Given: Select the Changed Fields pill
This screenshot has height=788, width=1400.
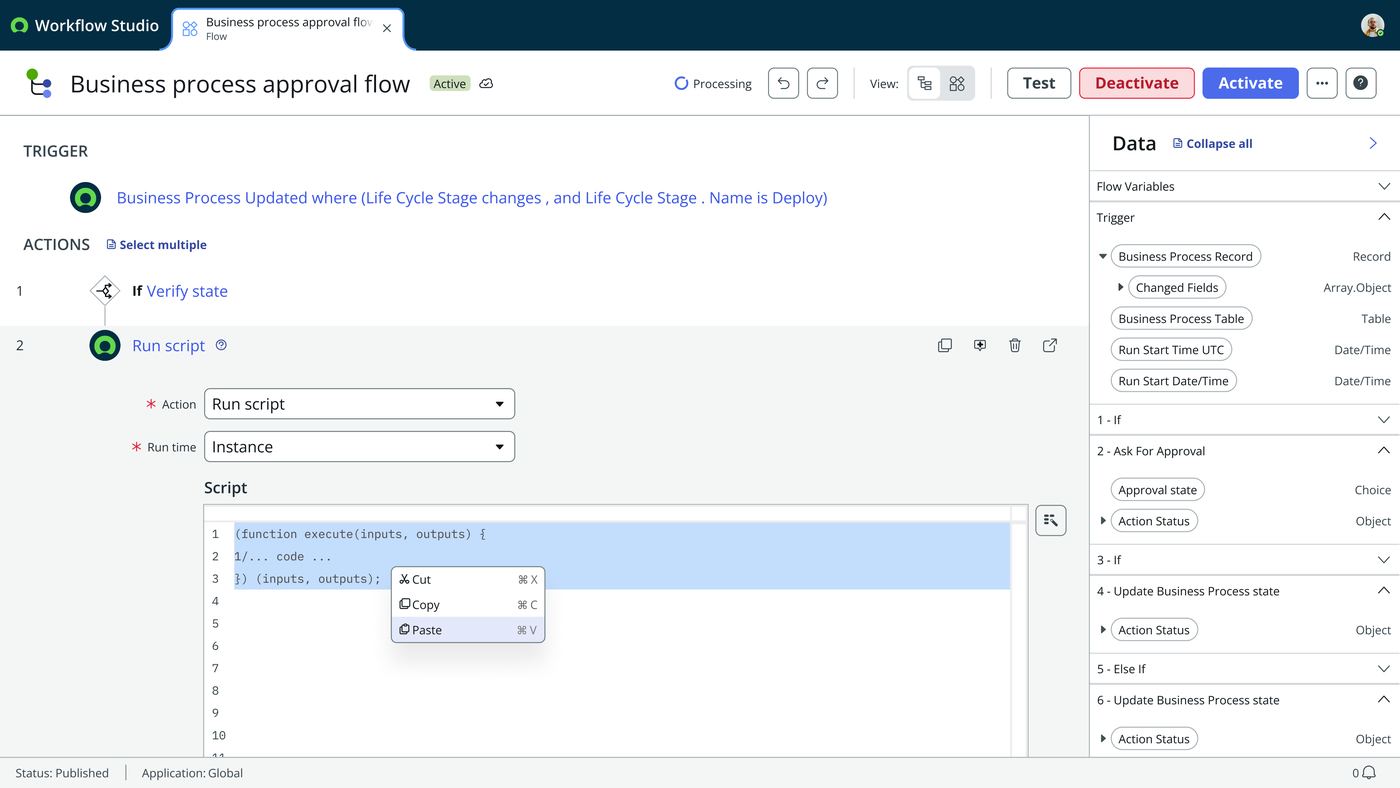Looking at the screenshot, I should (x=1177, y=288).
